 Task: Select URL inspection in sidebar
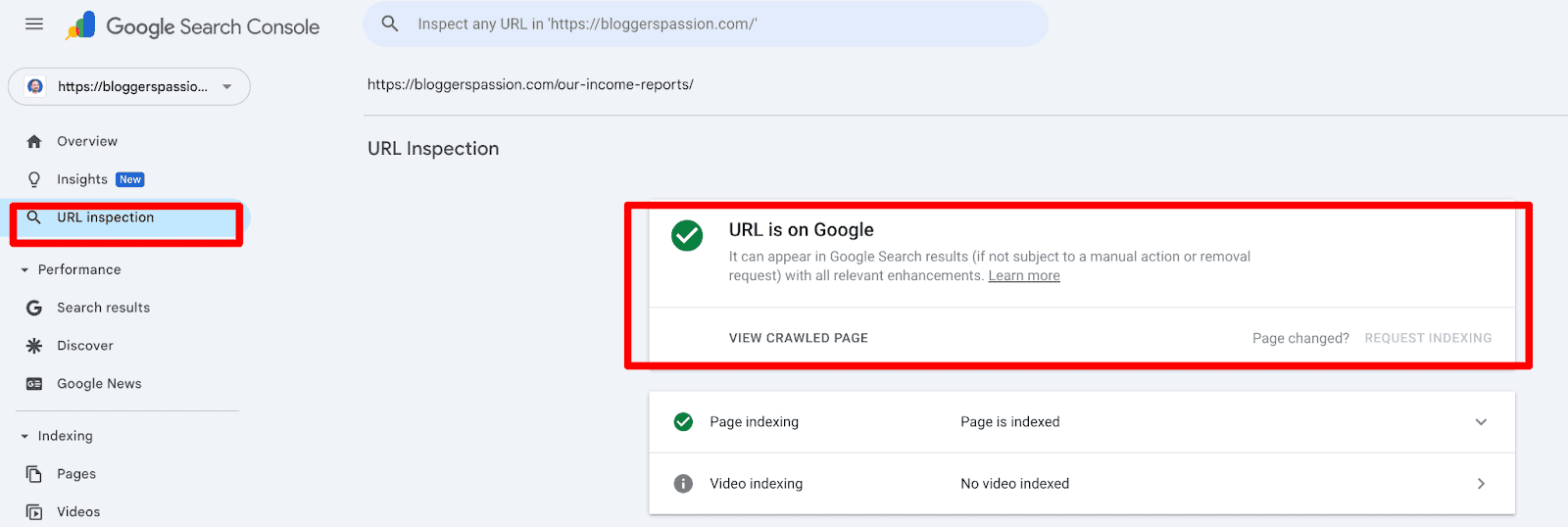coord(106,218)
